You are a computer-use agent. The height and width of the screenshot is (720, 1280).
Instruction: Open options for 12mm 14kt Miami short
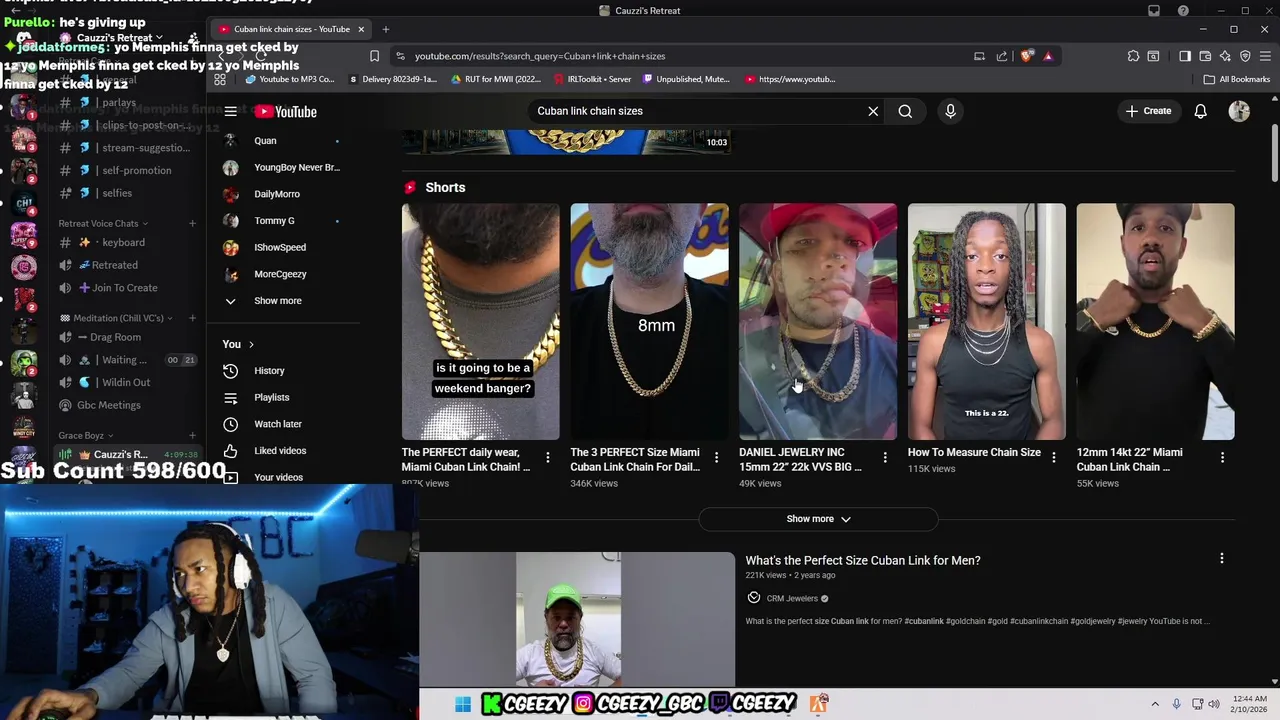1222,458
